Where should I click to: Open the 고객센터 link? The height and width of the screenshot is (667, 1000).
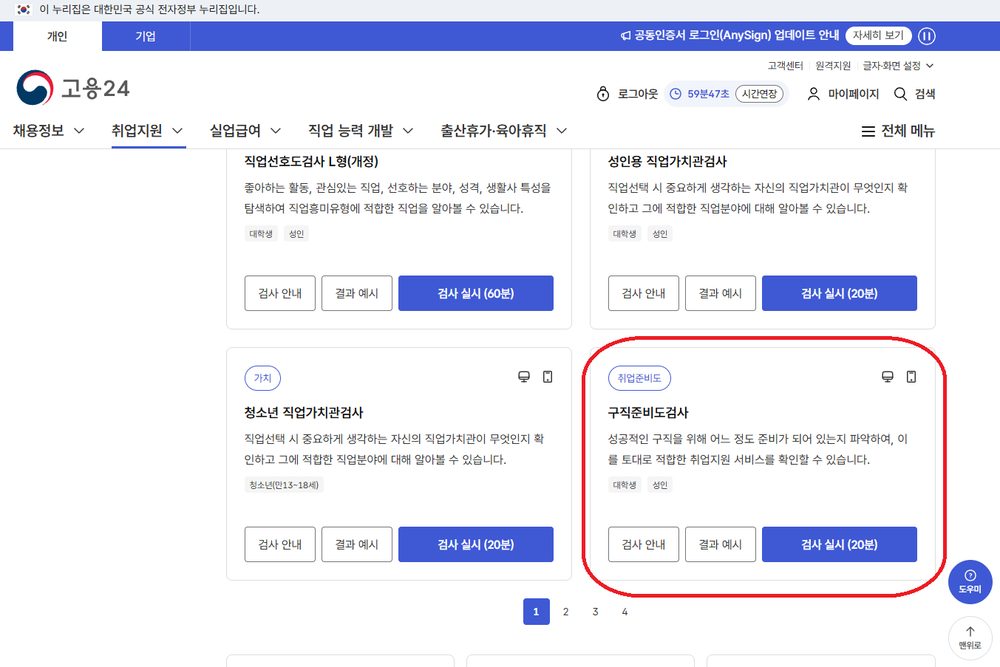coord(785,66)
